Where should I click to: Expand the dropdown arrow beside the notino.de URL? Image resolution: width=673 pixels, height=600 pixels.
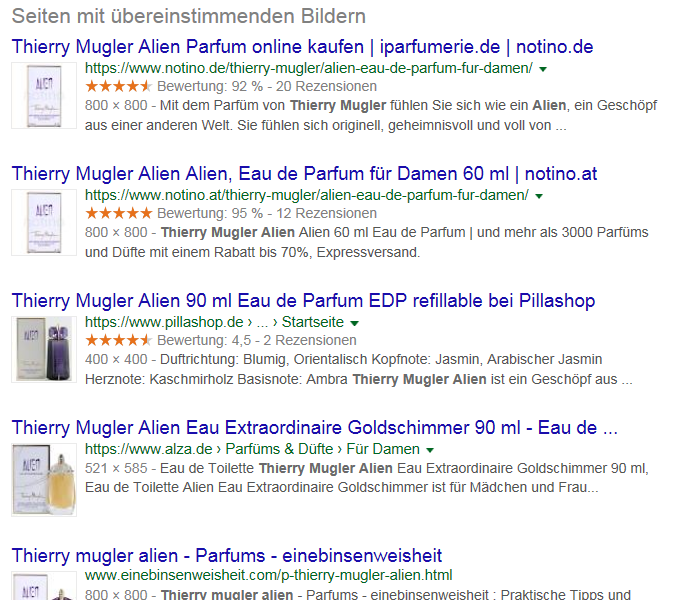coord(543,69)
